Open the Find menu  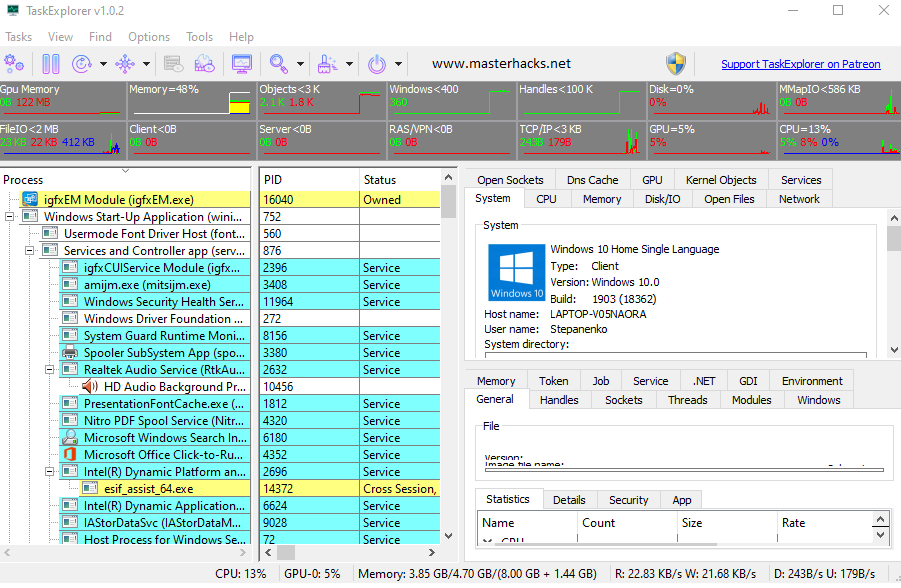click(100, 37)
